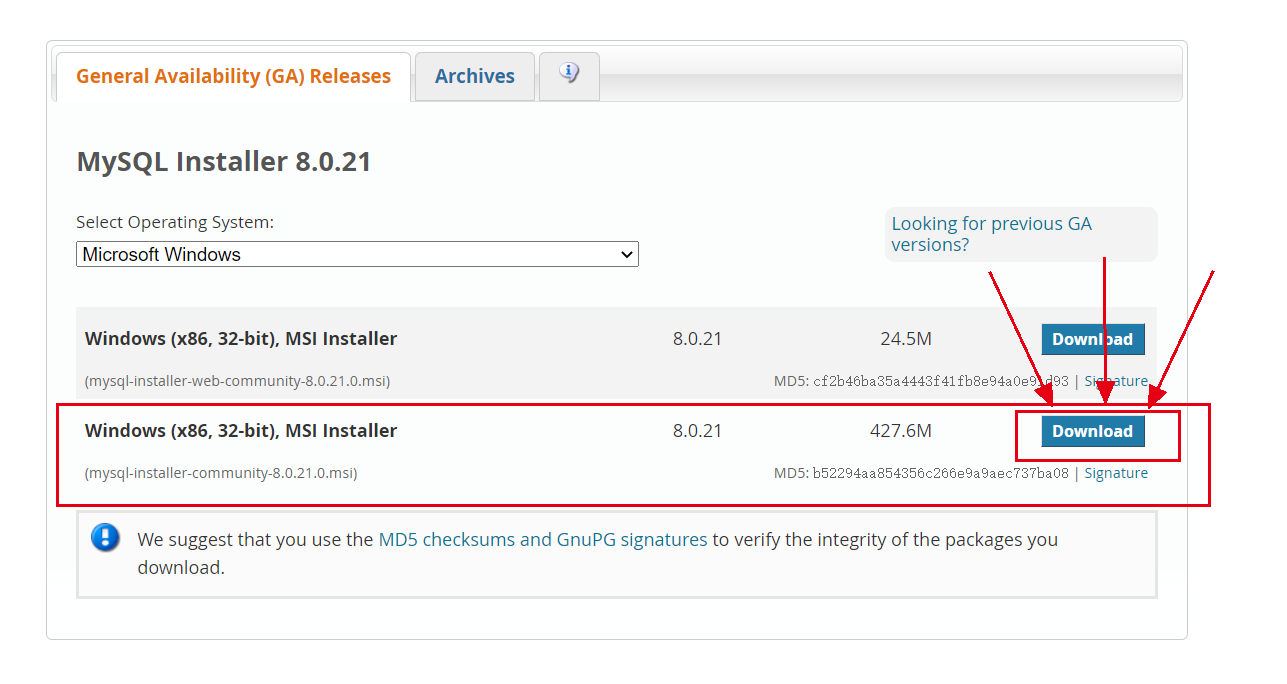Select filename (mysql-installer-web-community-8.0.21.0.msi)
Screen dimensions: 1287x684
(237, 381)
